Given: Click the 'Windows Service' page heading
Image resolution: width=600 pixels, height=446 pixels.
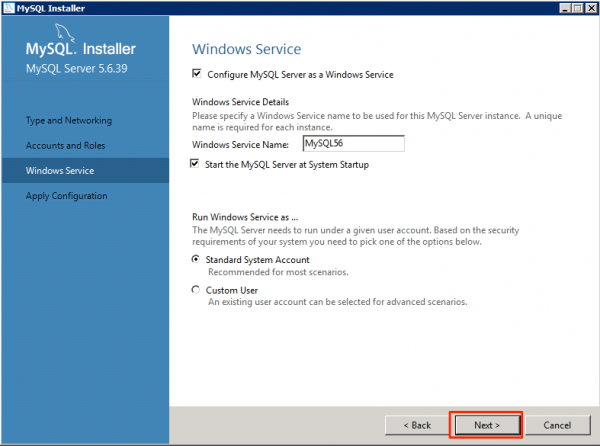Looking at the screenshot, I should (246, 49).
